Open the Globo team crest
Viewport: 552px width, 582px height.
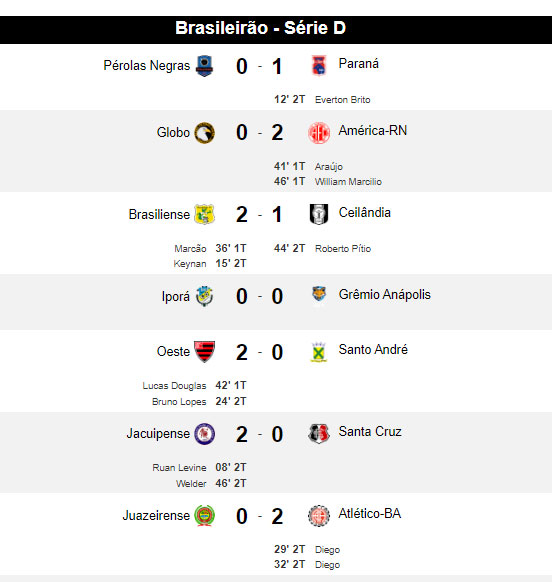tap(205, 133)
